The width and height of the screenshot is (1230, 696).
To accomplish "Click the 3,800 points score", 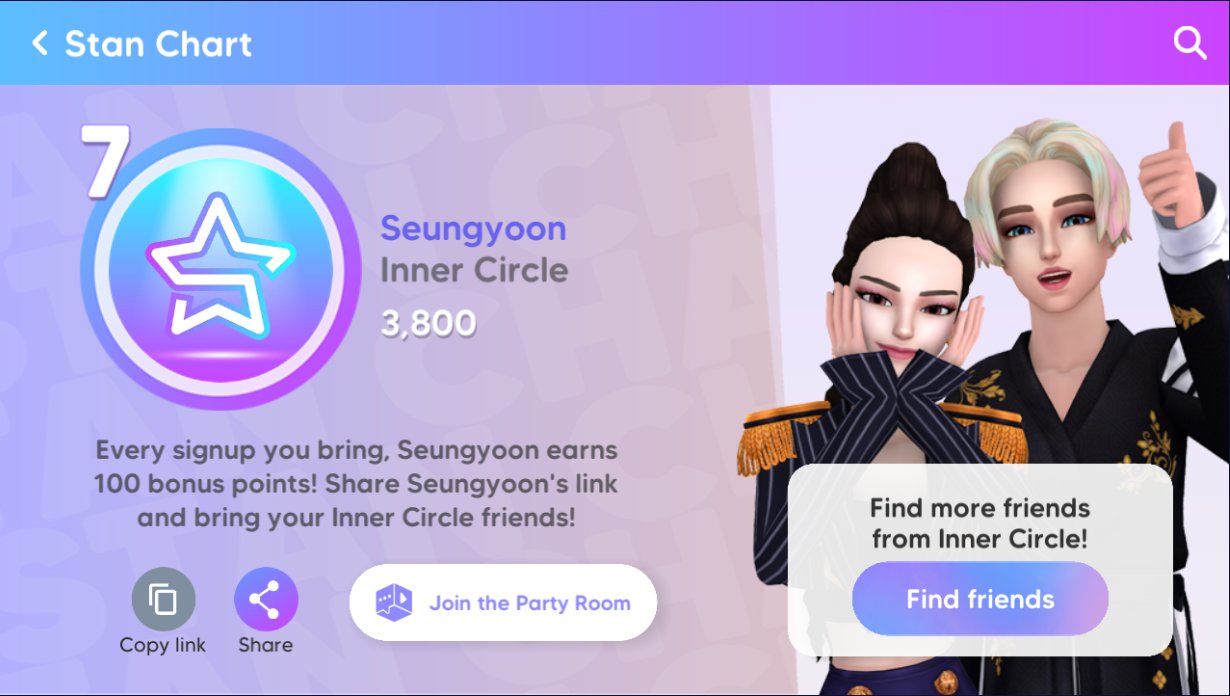I will (x=428, y=323).
